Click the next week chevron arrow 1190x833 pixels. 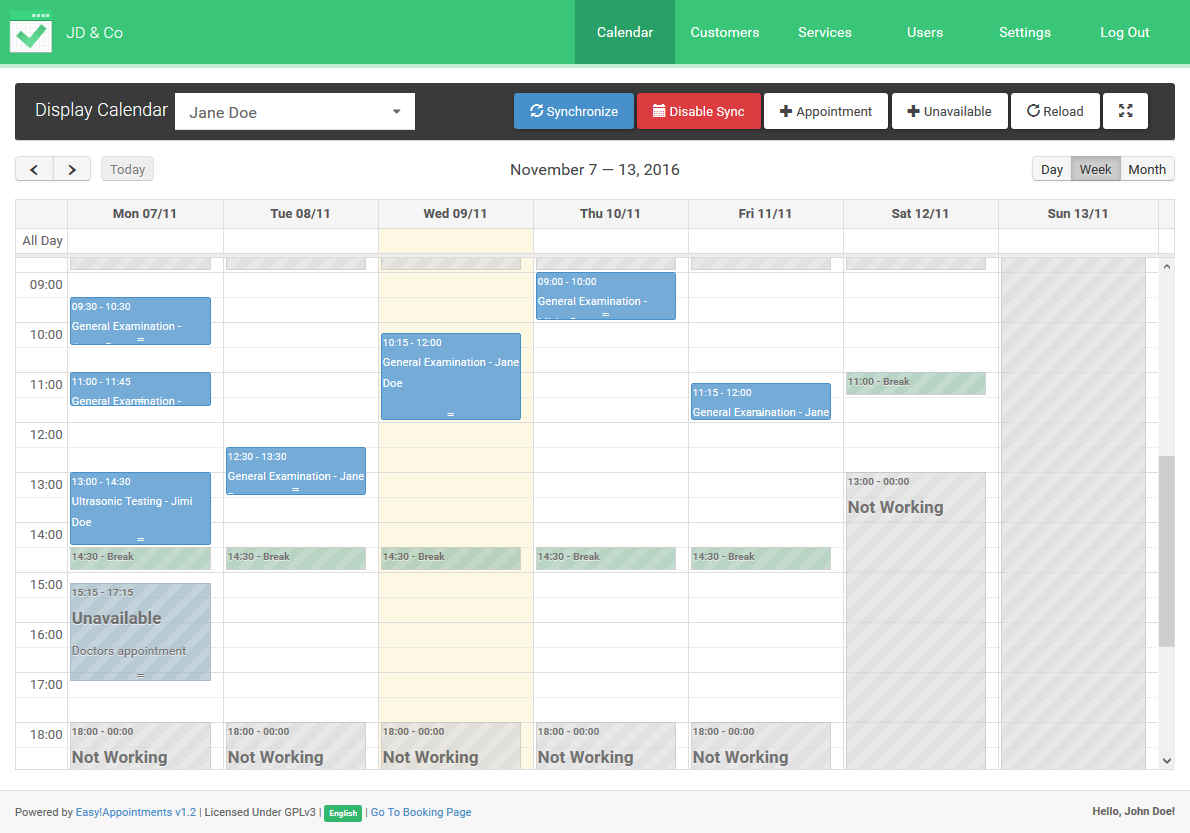tap(71, 169)
